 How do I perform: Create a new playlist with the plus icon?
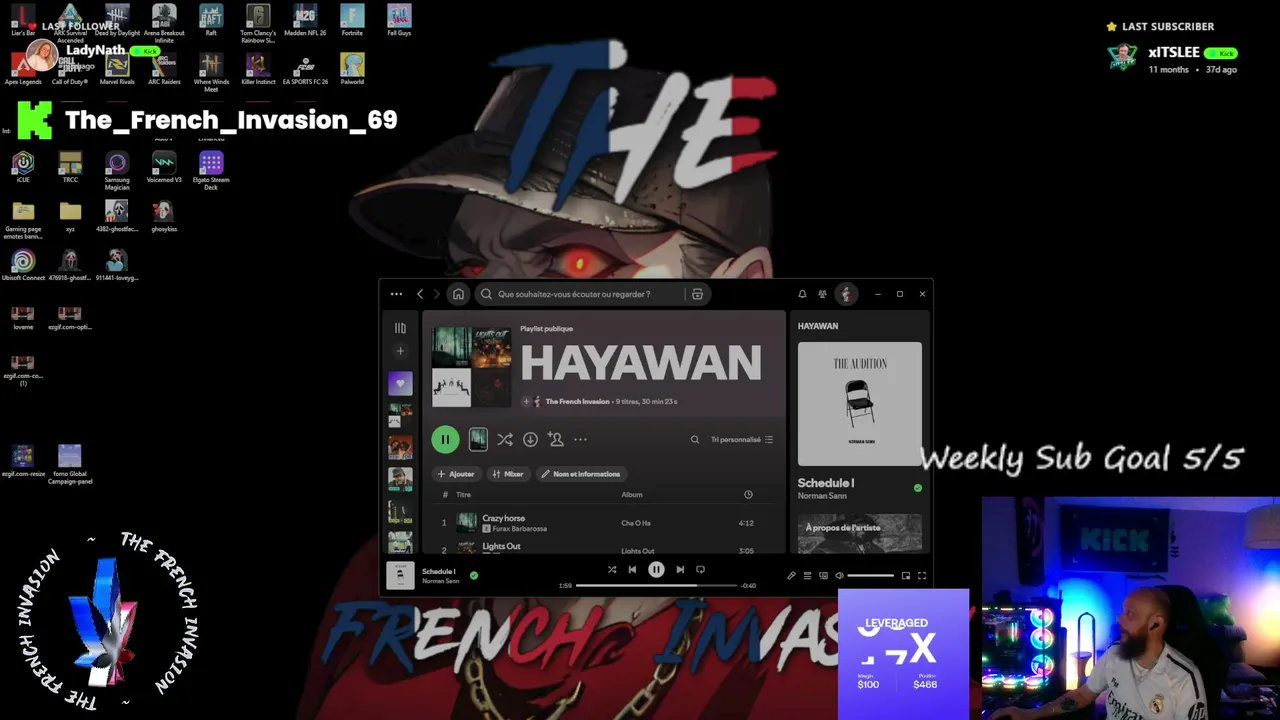tap(400, 351)
